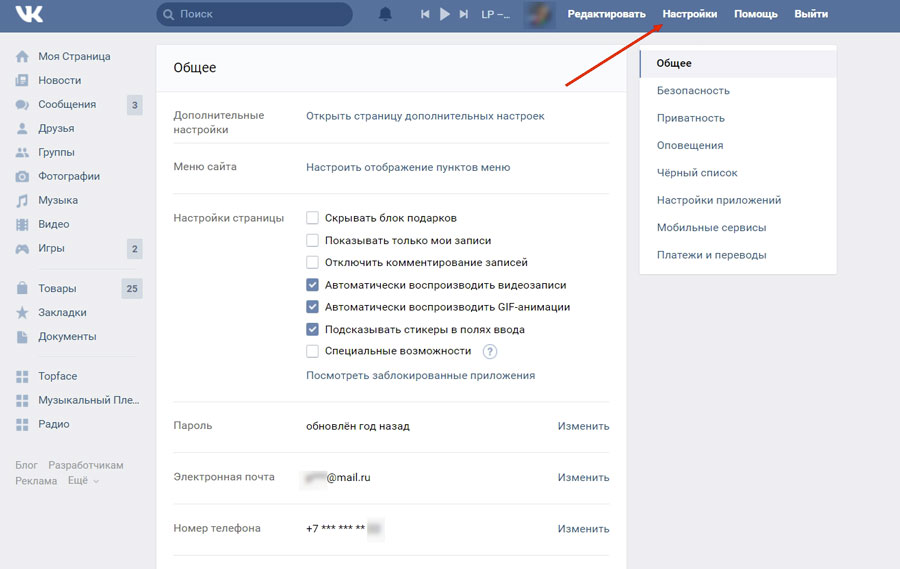
Task: Click help question mark near Специальные возможности
Action: click(490, 351)
